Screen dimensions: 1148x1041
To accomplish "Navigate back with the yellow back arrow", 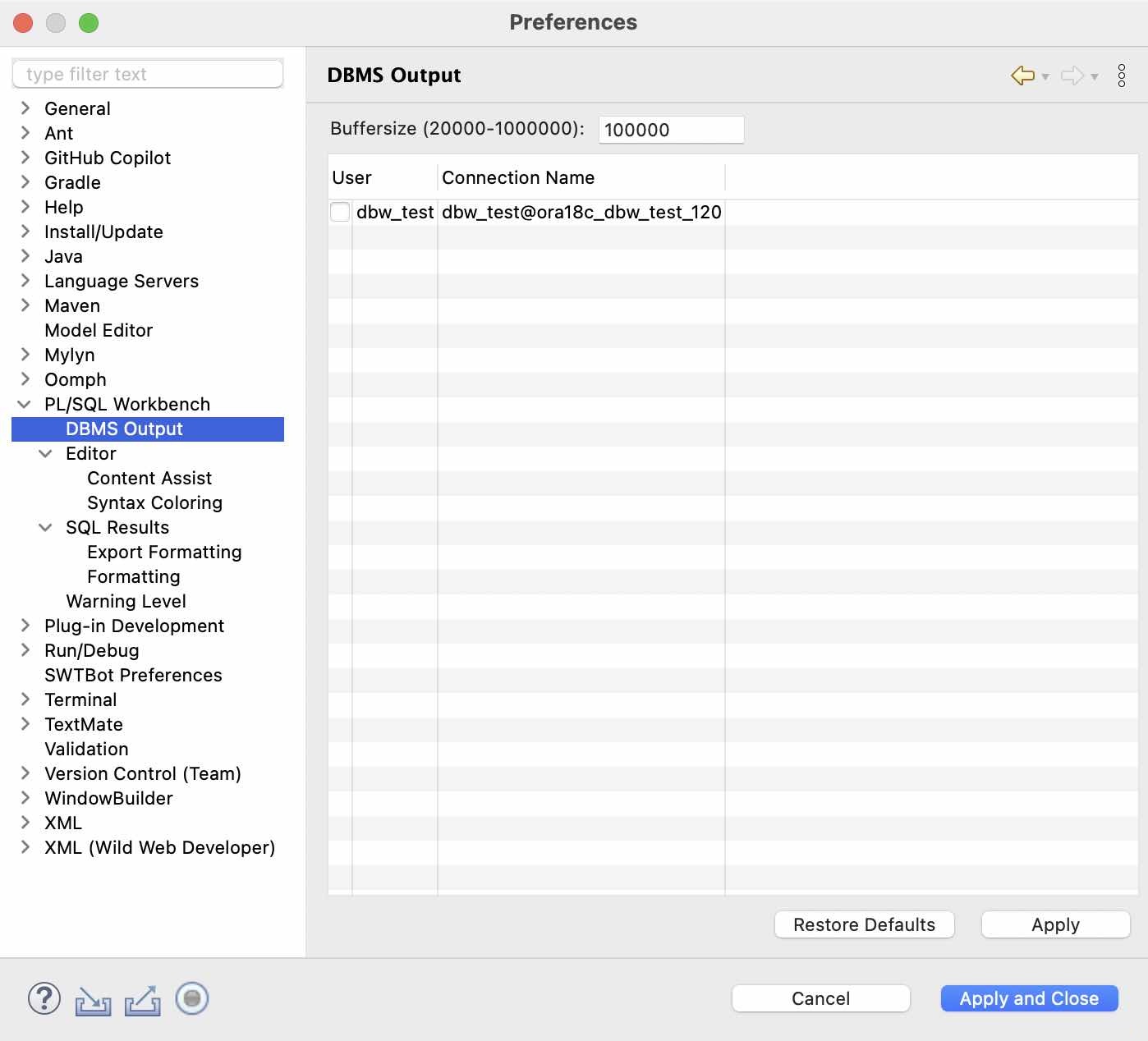I will [x=1021, y=76].
